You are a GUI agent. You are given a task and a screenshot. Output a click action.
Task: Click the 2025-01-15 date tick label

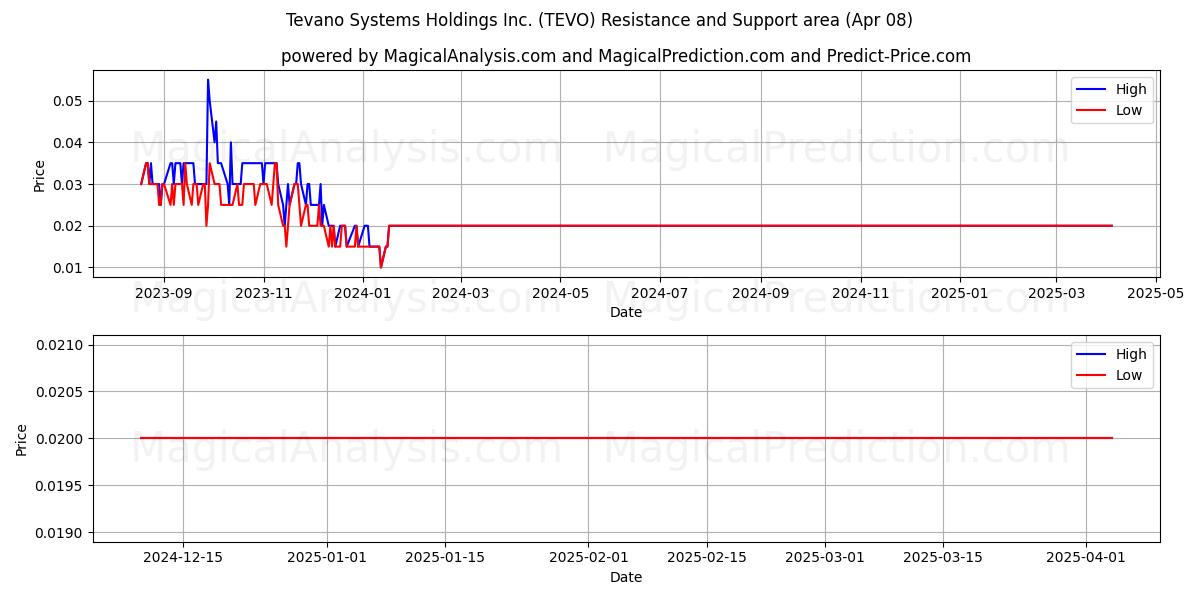click(445, 558)
